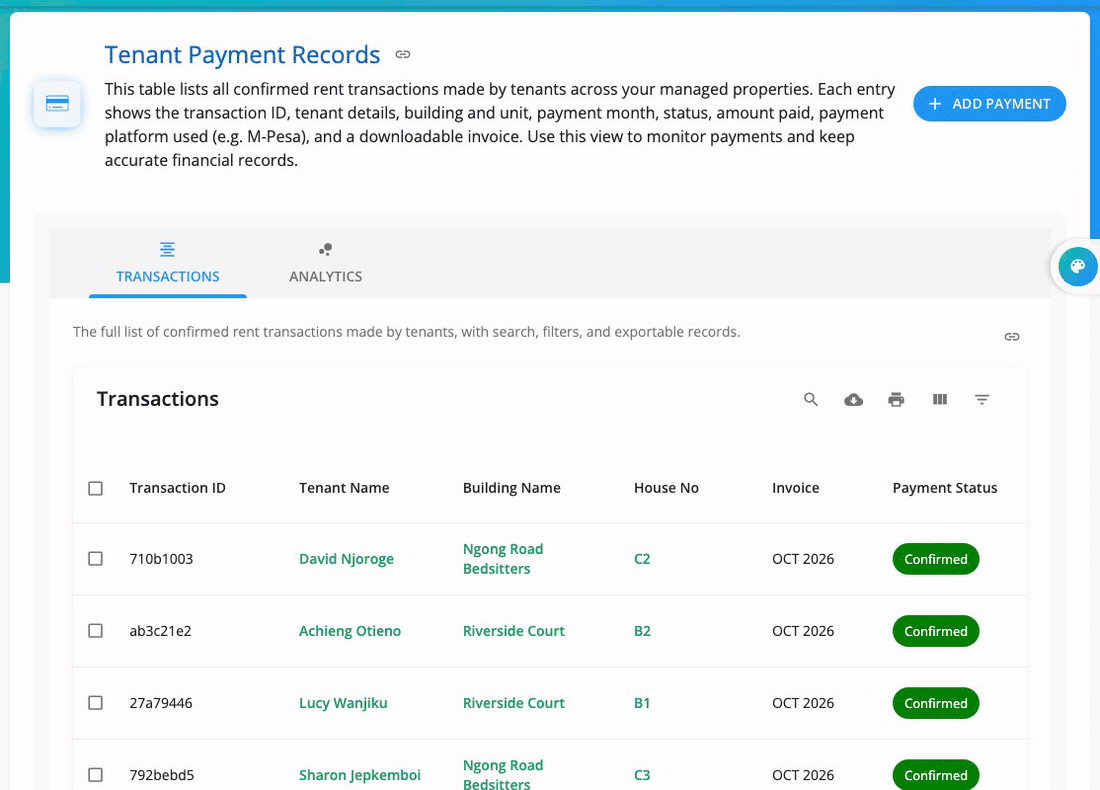Click the payment card icon beside title
The width and height of the screenshot is (1100, 790).
click(x=57, y=104)
